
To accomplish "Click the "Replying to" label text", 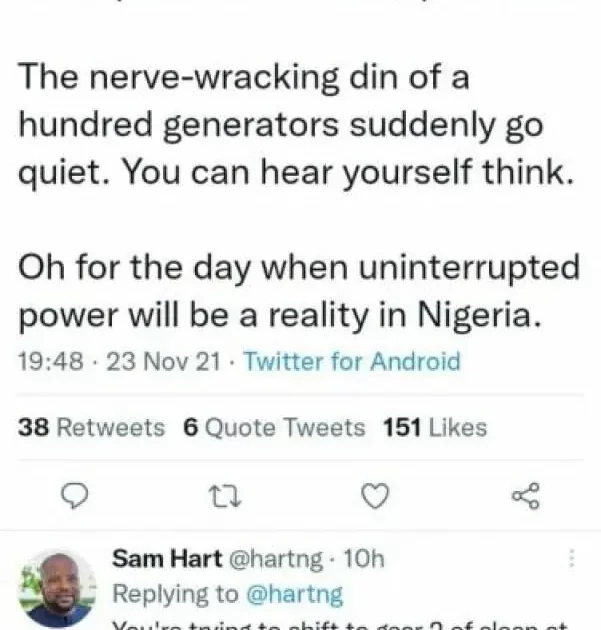I will (x=175, y=594).
